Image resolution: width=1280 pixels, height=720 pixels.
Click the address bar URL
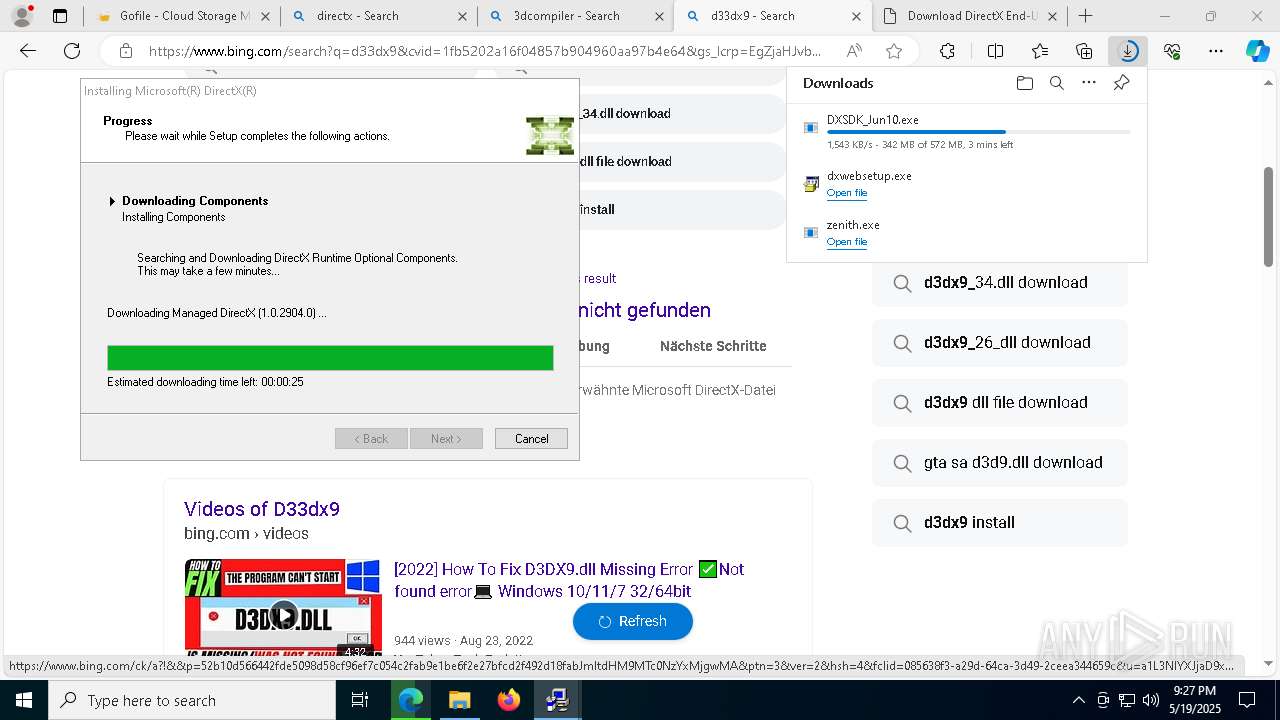(485, 51)
